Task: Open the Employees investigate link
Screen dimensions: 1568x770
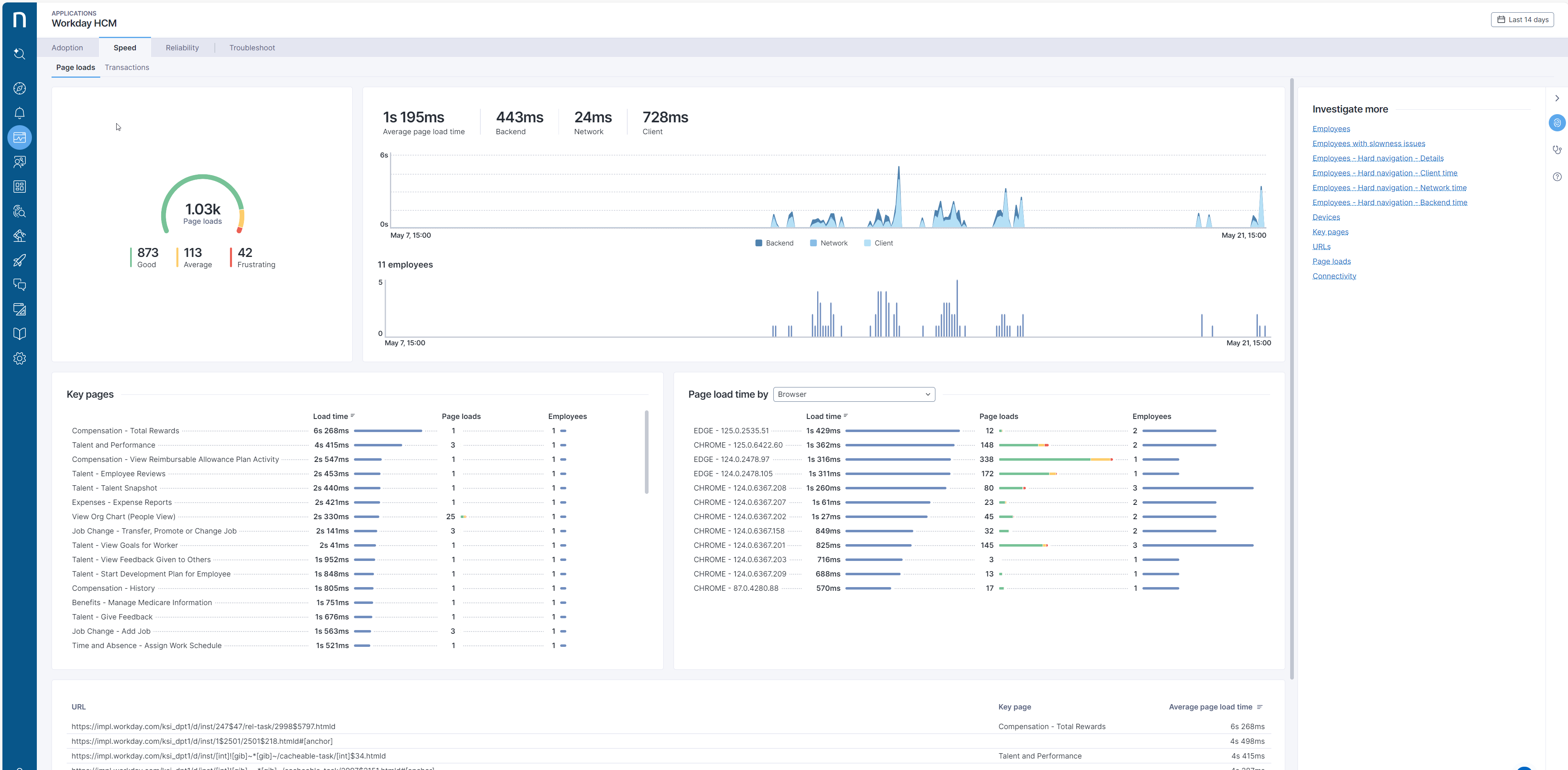Action: (x=1331, y=129)
